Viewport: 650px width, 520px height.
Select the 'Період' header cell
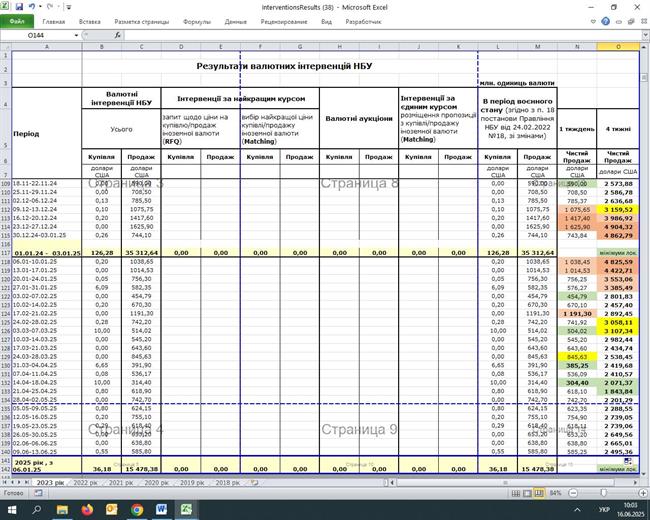[x=47, y=133]
